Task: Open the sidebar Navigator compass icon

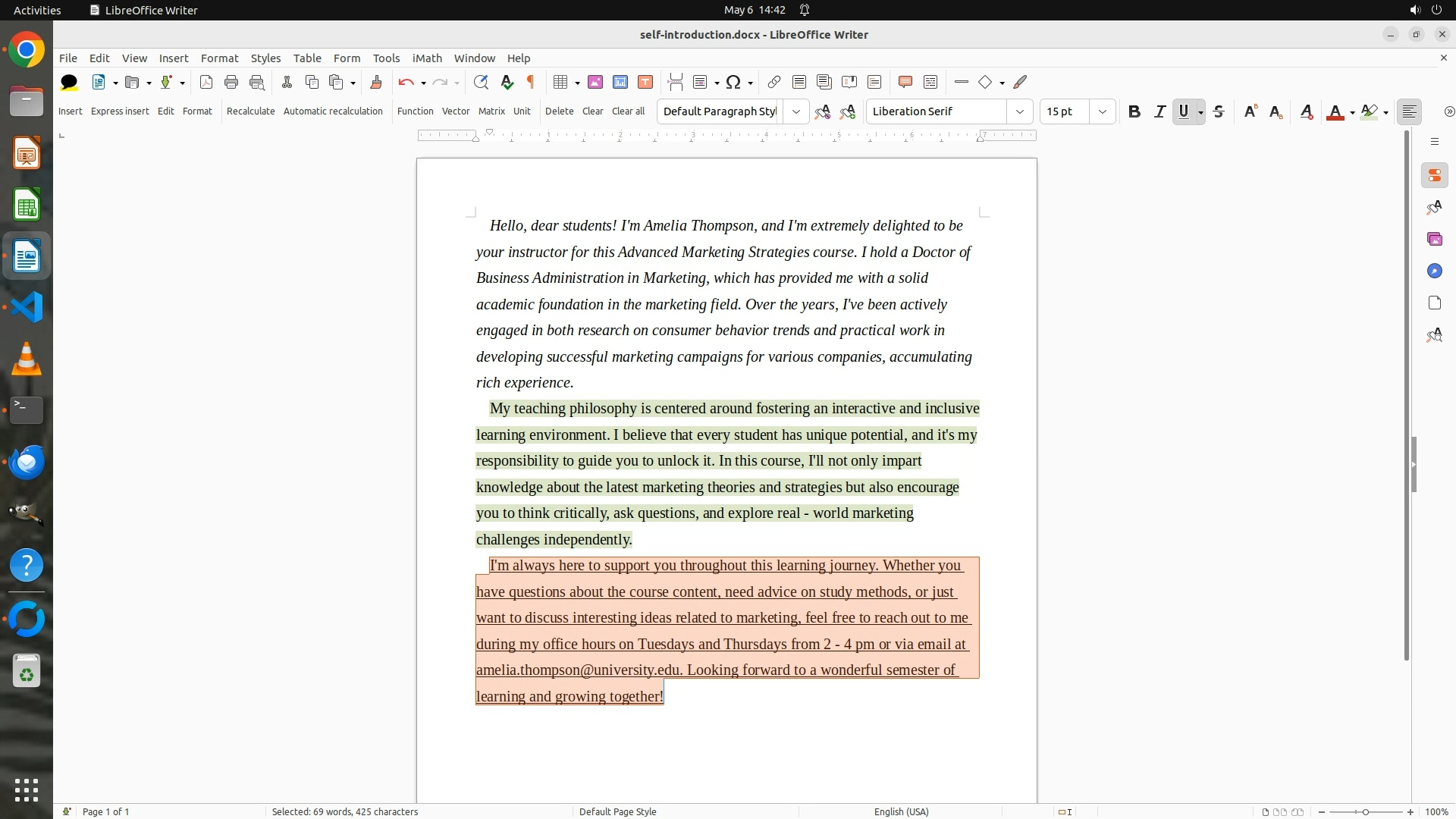Action: click(1434, 271)
